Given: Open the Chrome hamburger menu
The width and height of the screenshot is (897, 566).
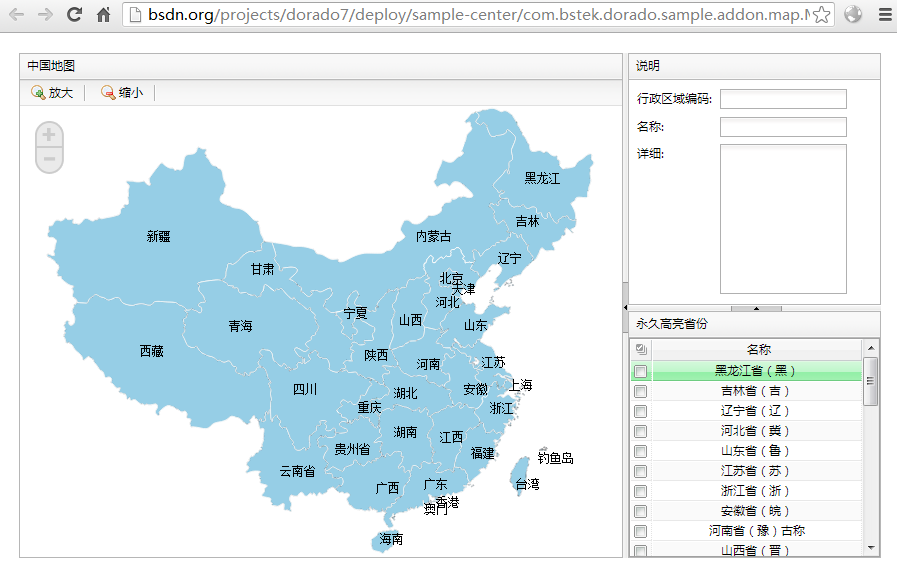Looking at the screenshot, I should point(882,15).
